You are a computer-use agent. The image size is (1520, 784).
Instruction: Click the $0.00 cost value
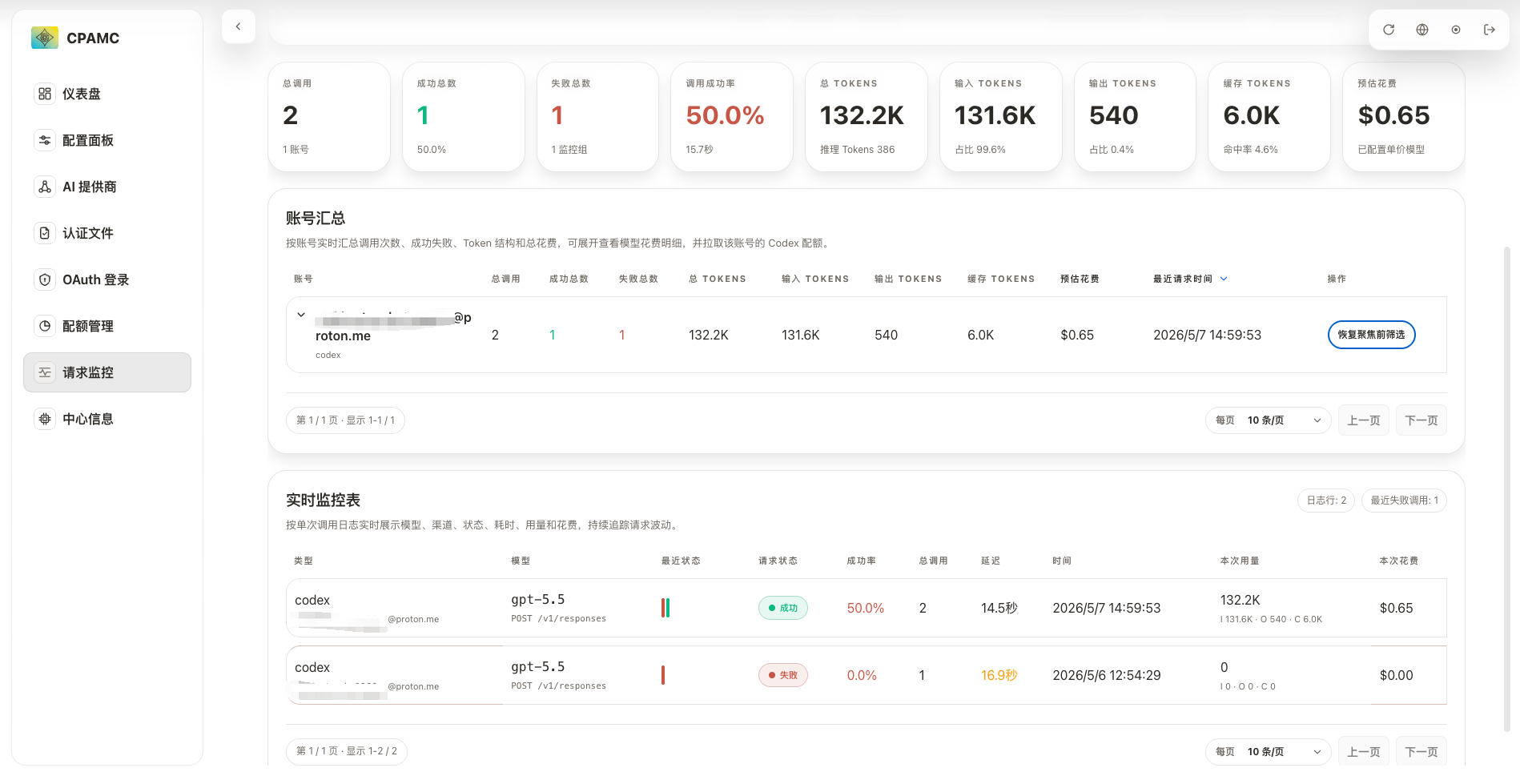(1396, 675)
